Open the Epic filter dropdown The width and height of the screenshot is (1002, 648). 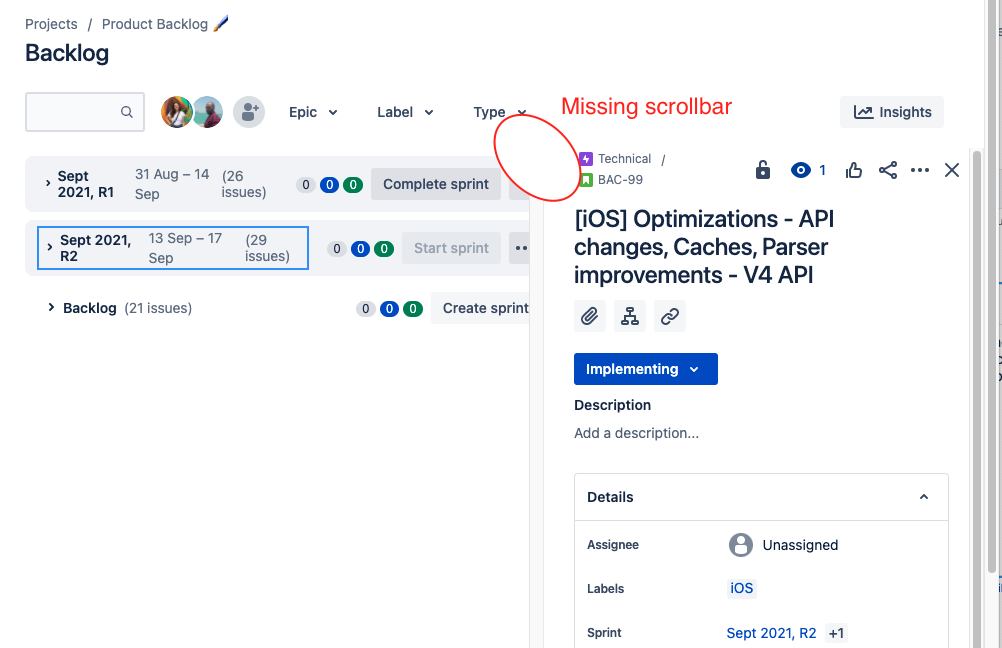[x=312, y=112]
